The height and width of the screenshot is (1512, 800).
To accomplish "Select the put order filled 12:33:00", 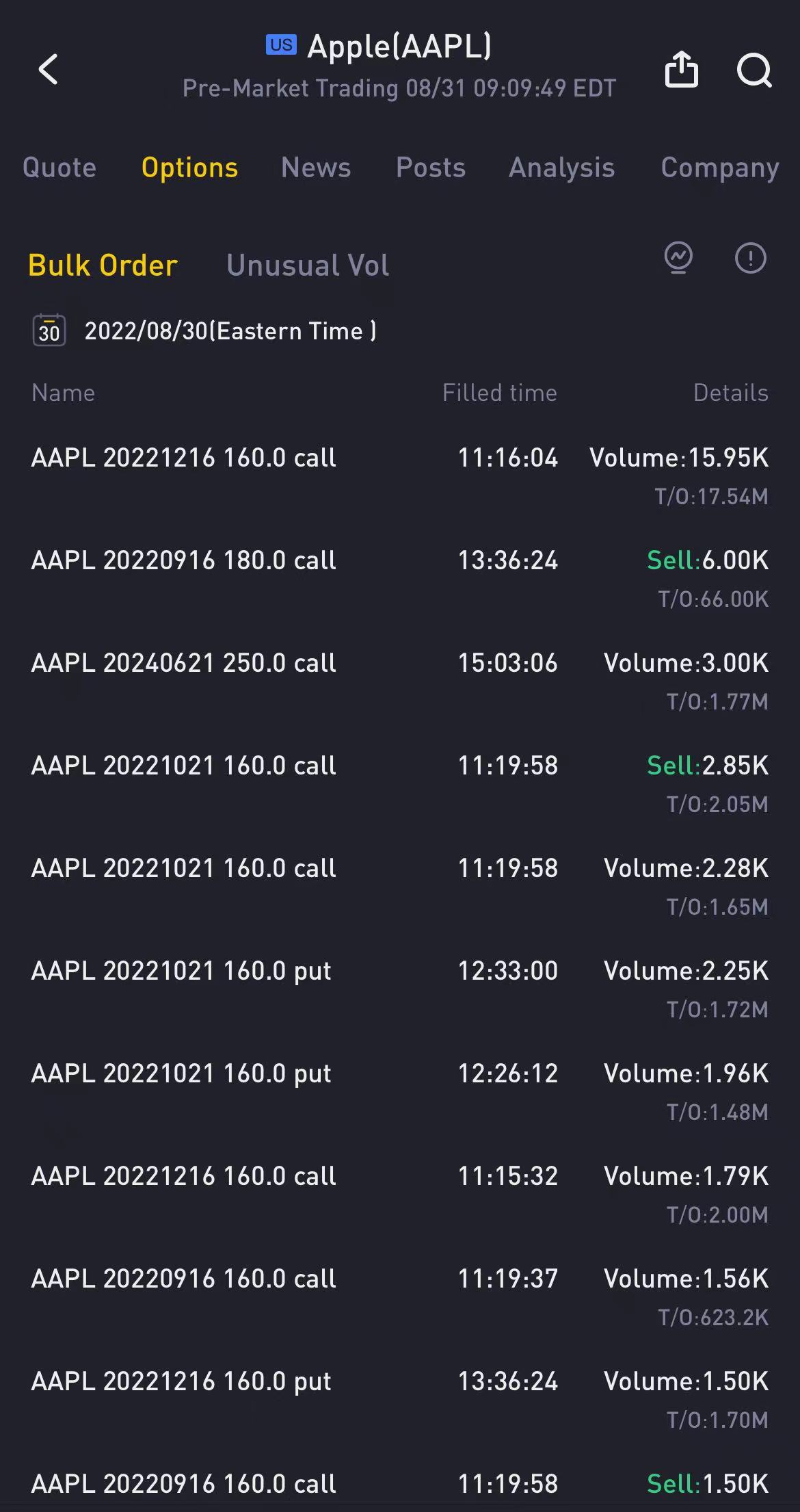I will [400, 989].
